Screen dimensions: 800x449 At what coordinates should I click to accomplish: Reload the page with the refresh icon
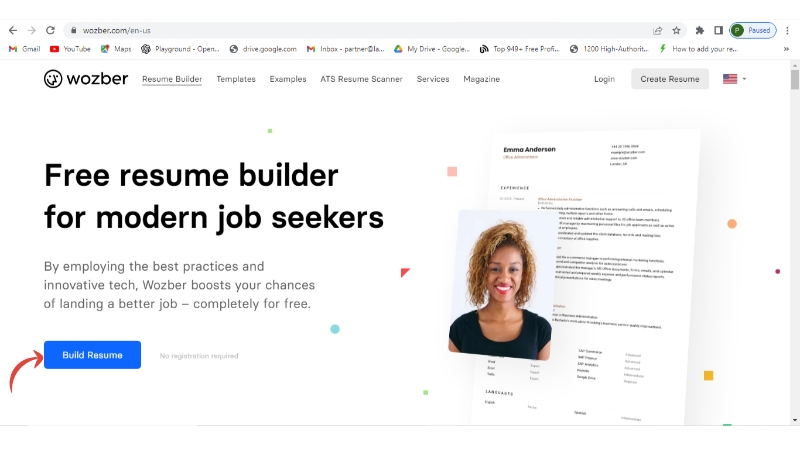[50, 31]
